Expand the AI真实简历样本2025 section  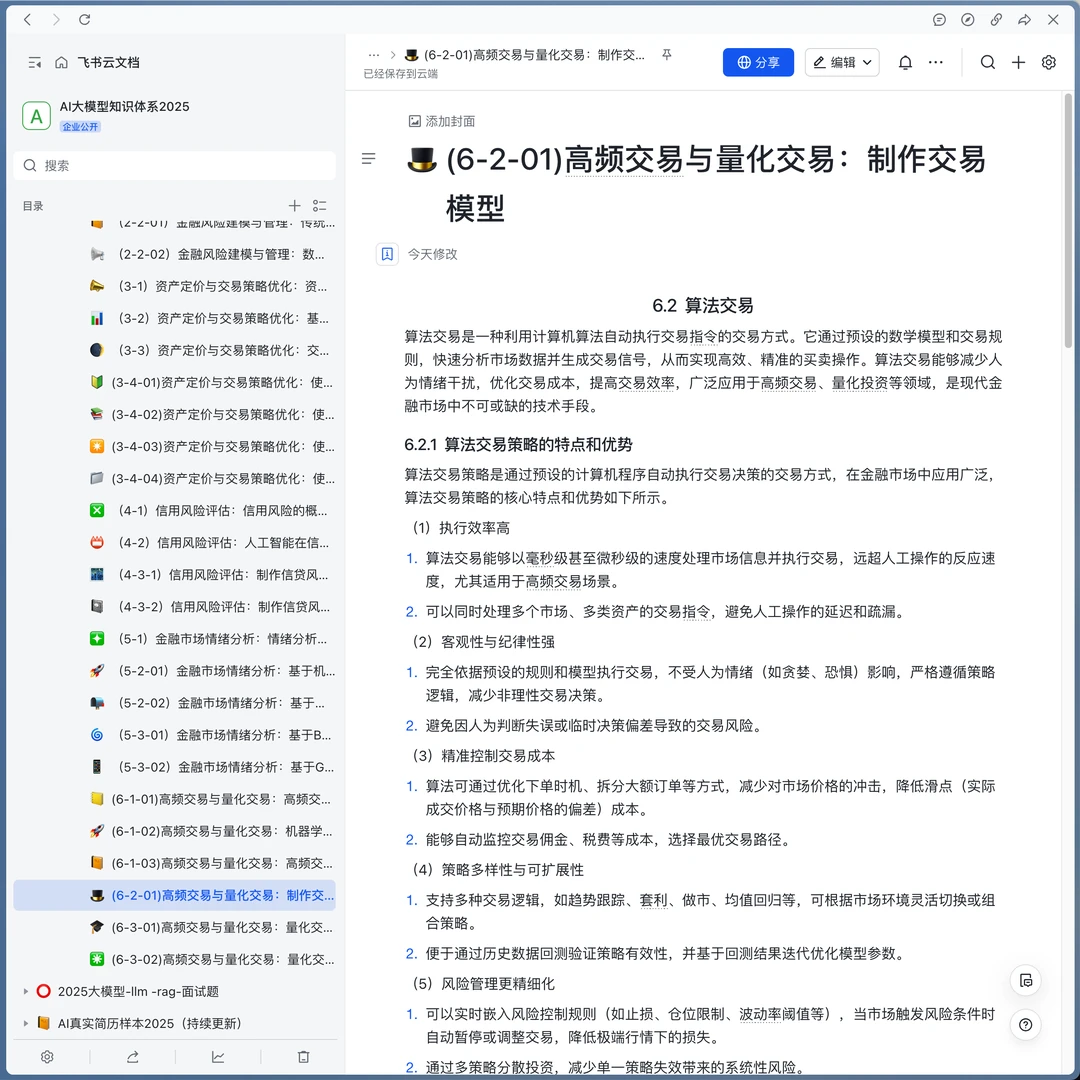point(26,1023)
